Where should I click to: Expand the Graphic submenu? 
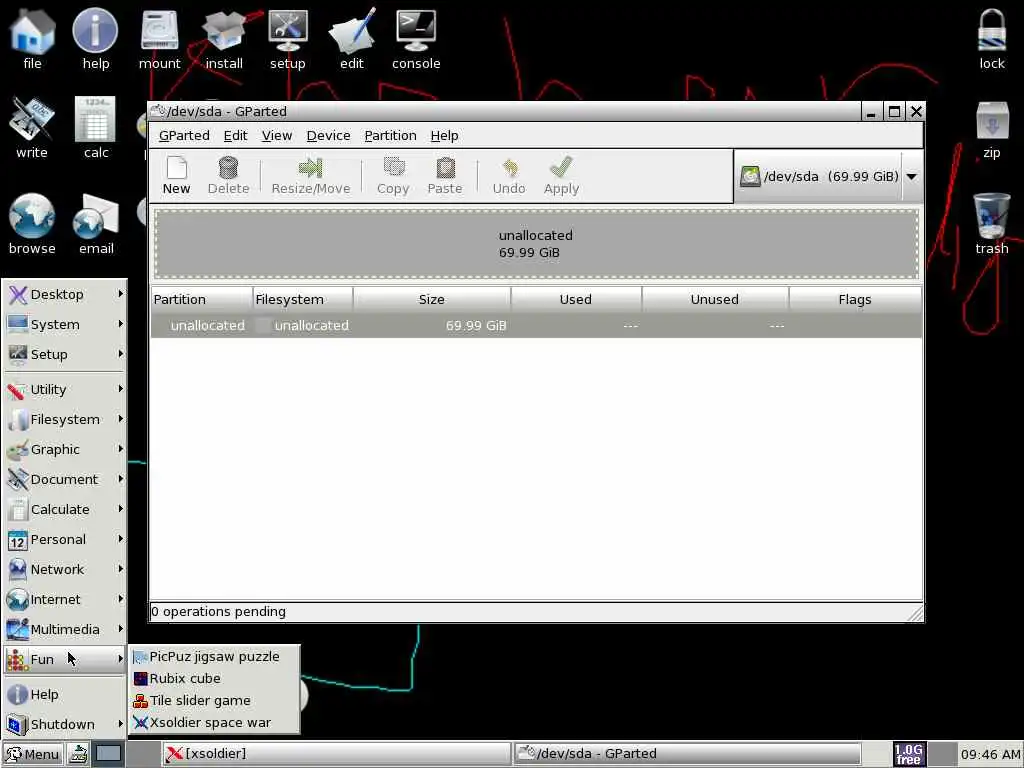click(65, 450)
